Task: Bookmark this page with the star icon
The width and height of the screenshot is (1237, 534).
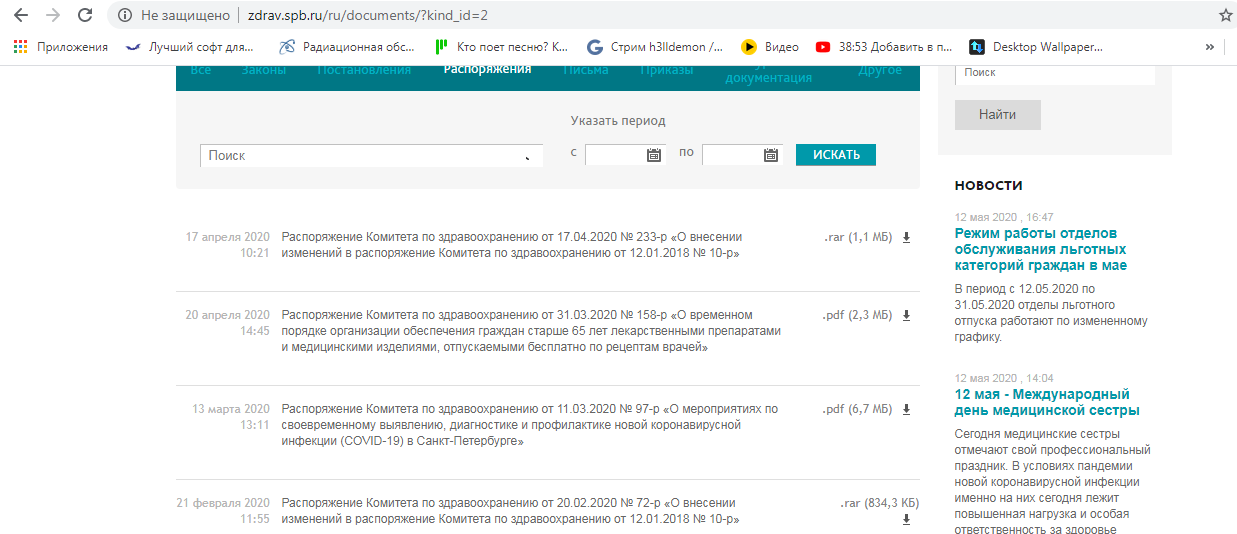Action: tap(1225, 15)
